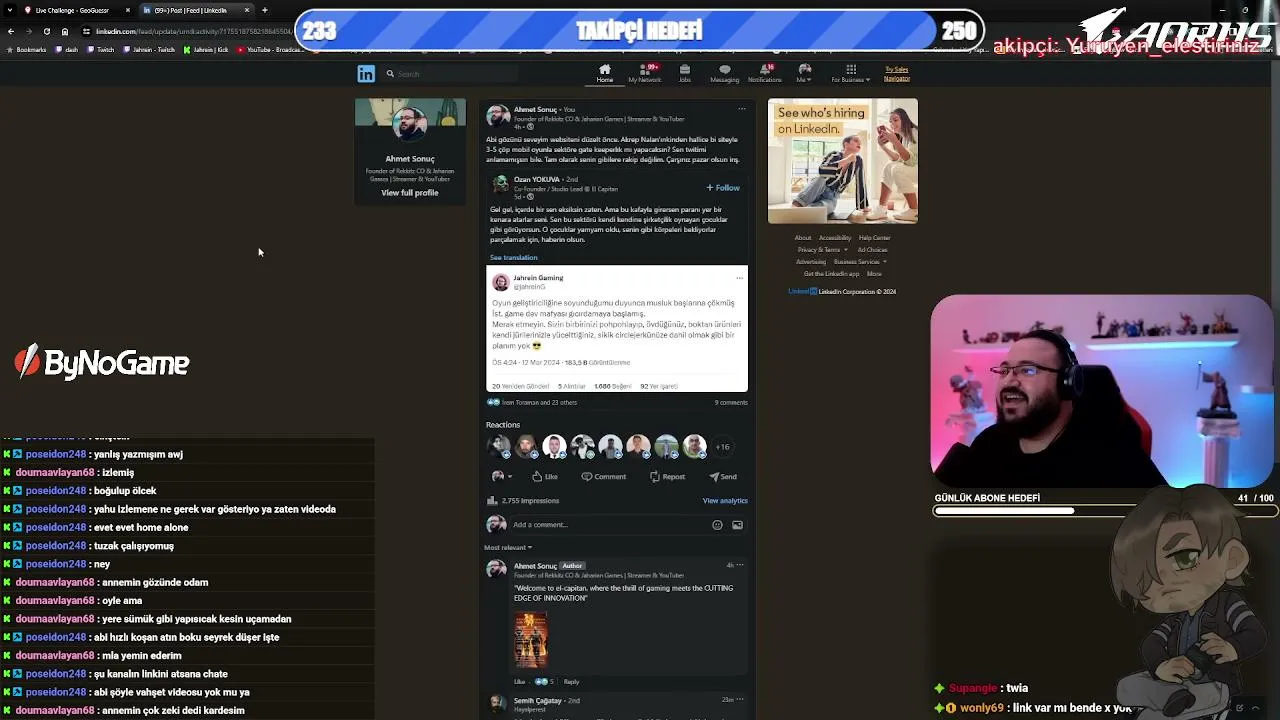Image resolution: width=1280 pixels, height=720 pixels.
Task: Repost this post
Action: pos(667,476)
